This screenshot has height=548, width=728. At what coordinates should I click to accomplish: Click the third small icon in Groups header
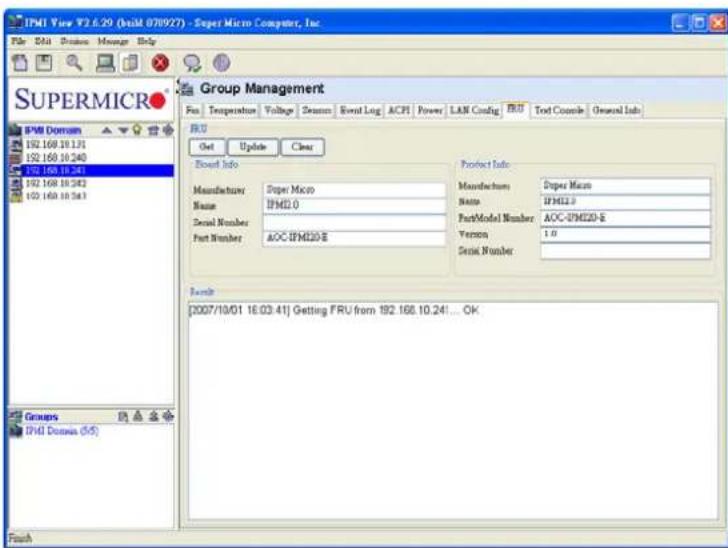point(154,416)
